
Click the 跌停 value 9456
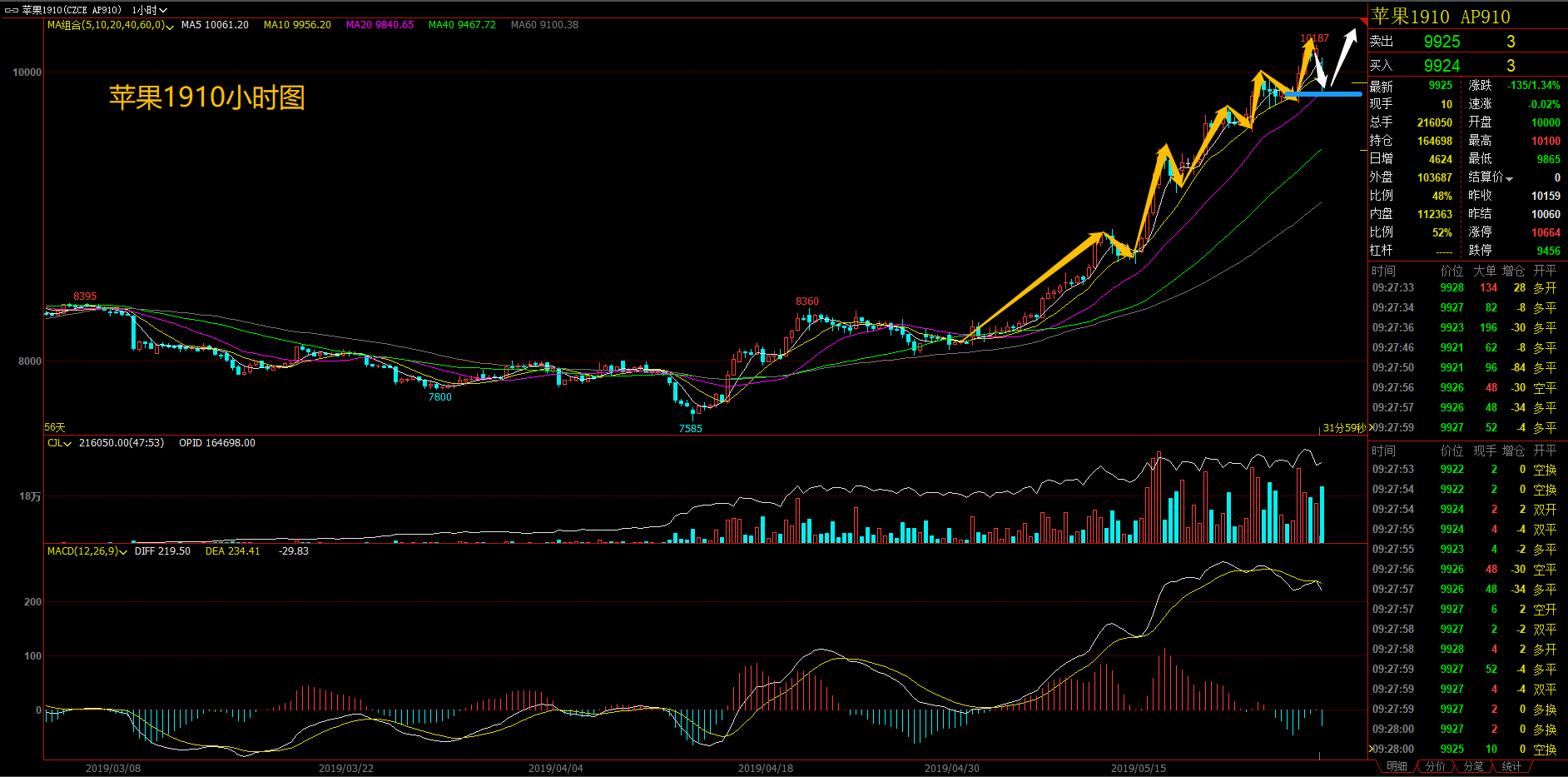[1549, 251]
